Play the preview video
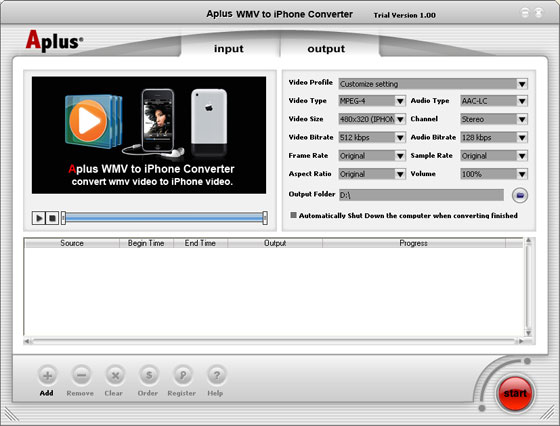This screenshot has width=560, height=426. click(39, 218)
